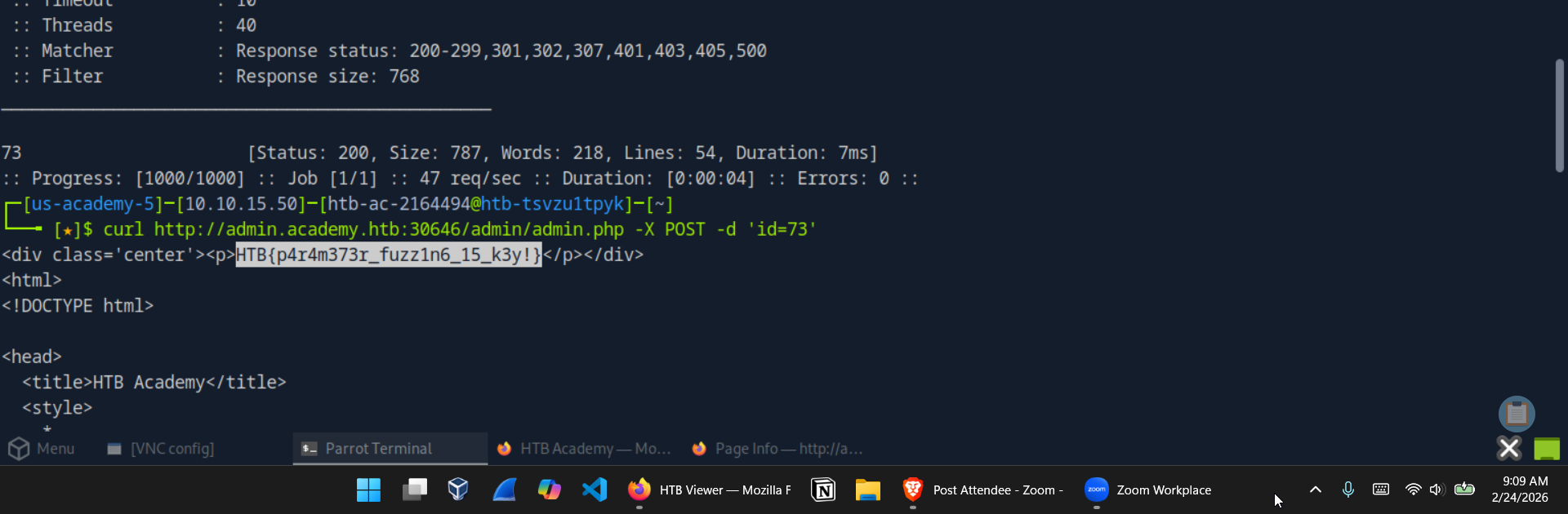Switch to the HTB Academy Firefox window
This screenshot has width=1568, height=514.
pyautogui.click(x=585, y=449)
